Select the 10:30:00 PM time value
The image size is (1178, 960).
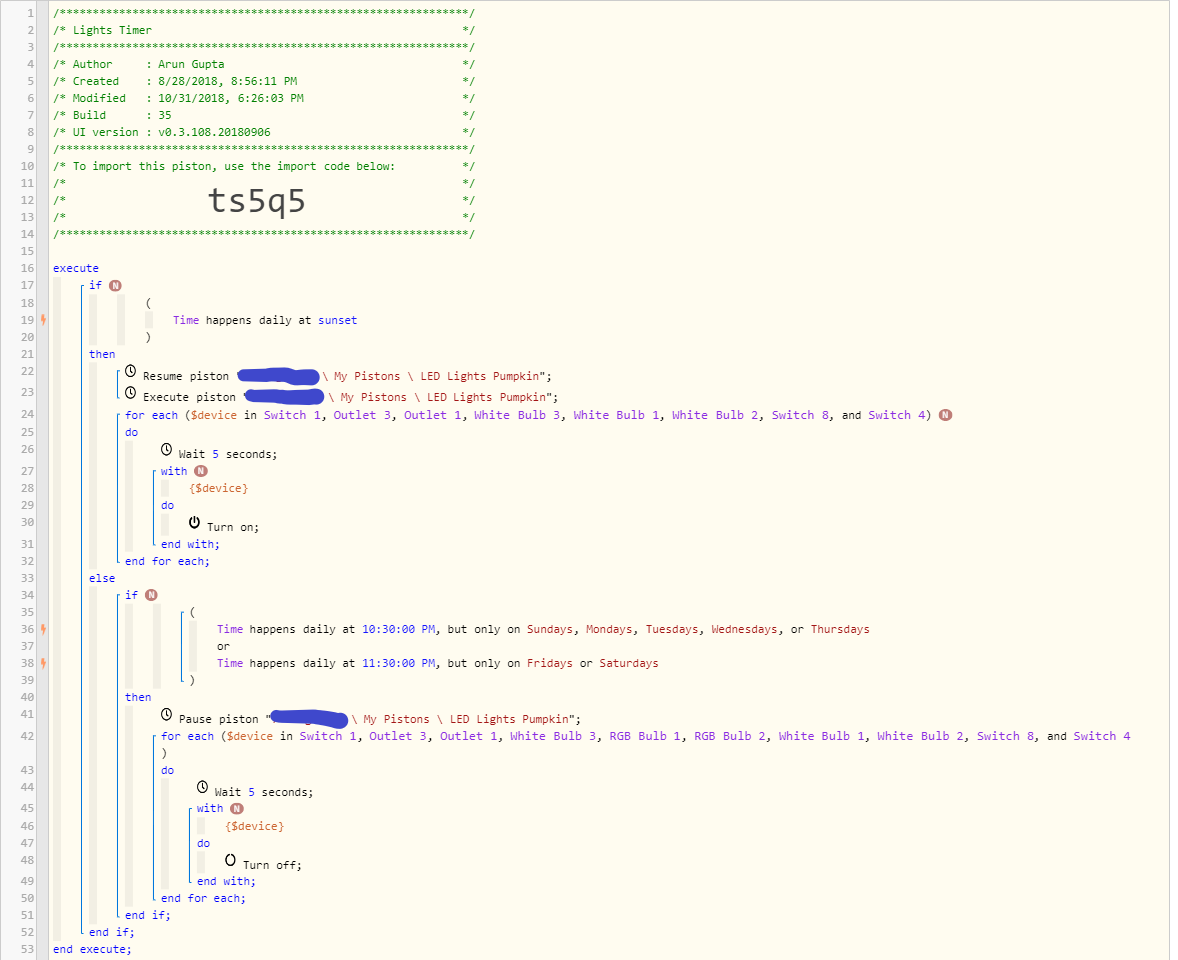[398, 629]
